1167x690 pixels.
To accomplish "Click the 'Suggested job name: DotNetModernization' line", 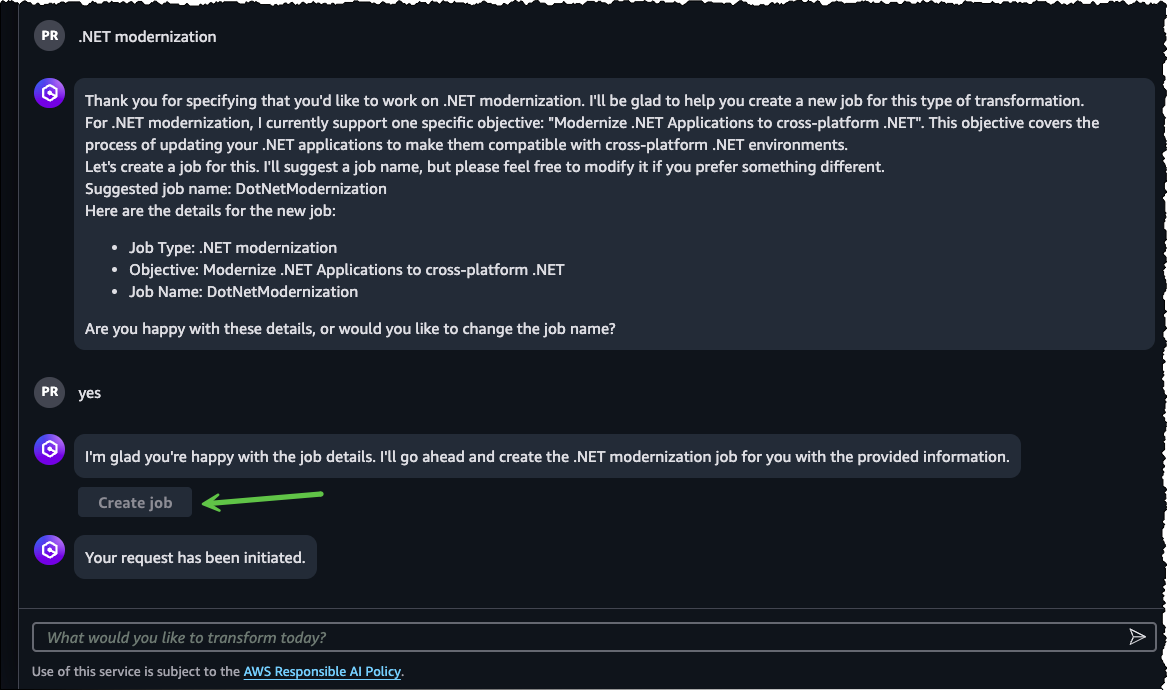I will tap(236, 189).
